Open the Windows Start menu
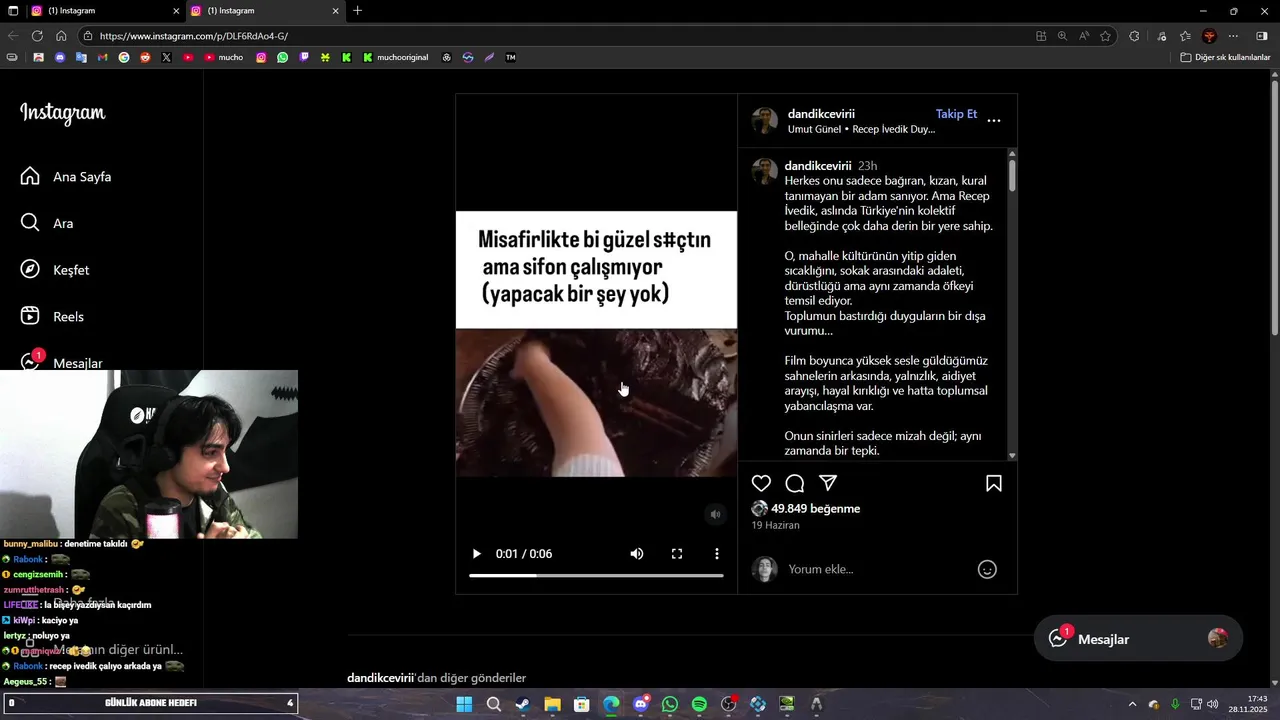The height and width of the screenshot is (720, 1280). click(464, 704)
